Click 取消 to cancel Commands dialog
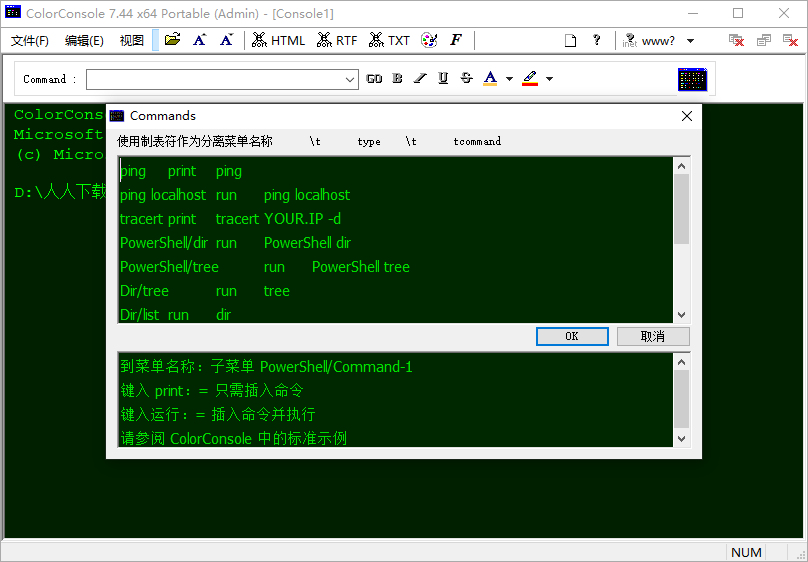The height and width of the screenshot is (562, 808). coord(653,336)
